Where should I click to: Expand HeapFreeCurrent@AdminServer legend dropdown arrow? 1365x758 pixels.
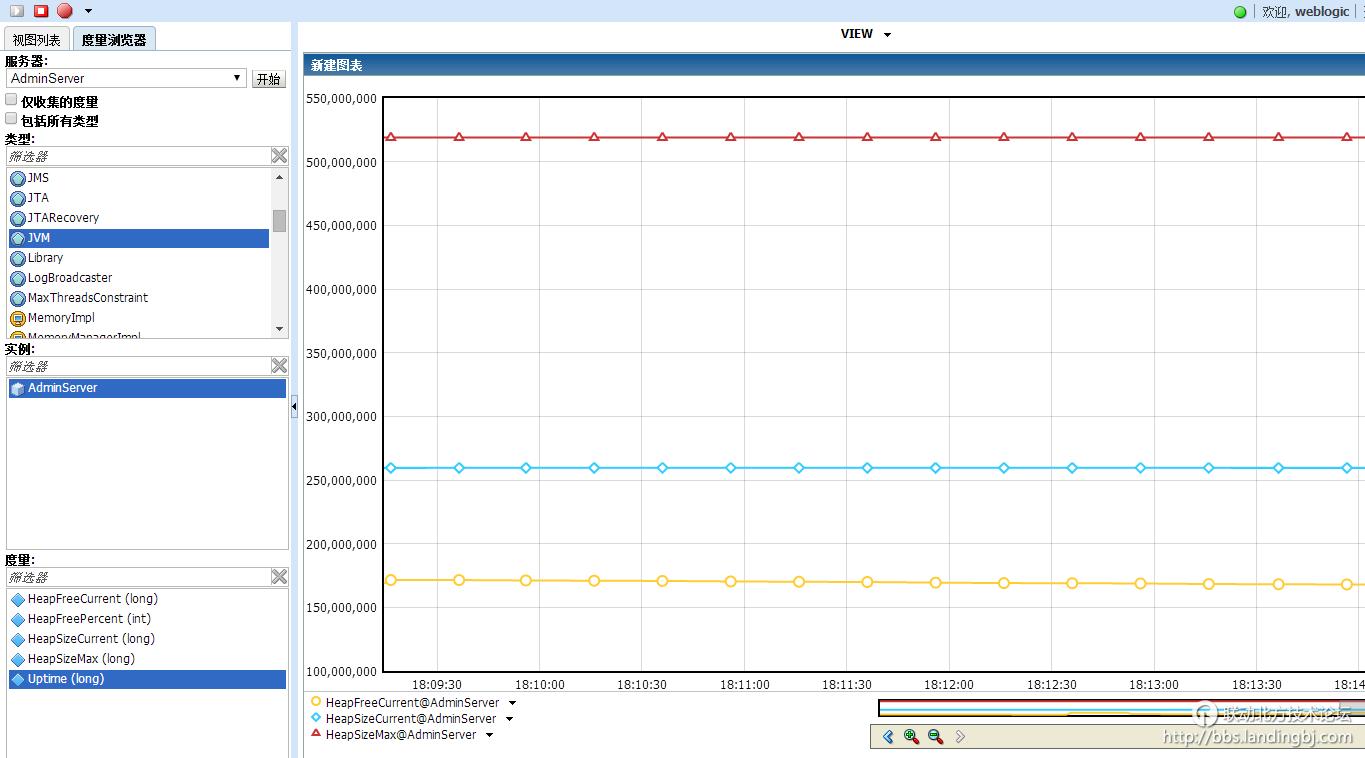512,703
